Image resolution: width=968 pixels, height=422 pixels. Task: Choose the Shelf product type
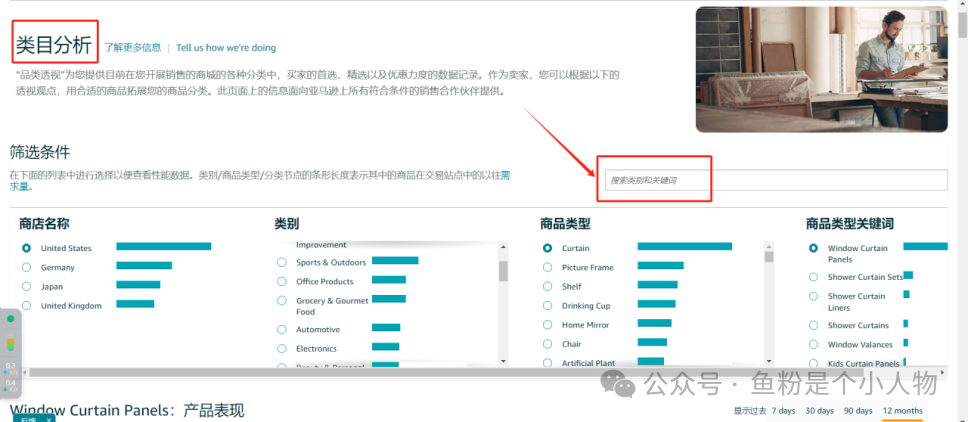pos(548,286)
